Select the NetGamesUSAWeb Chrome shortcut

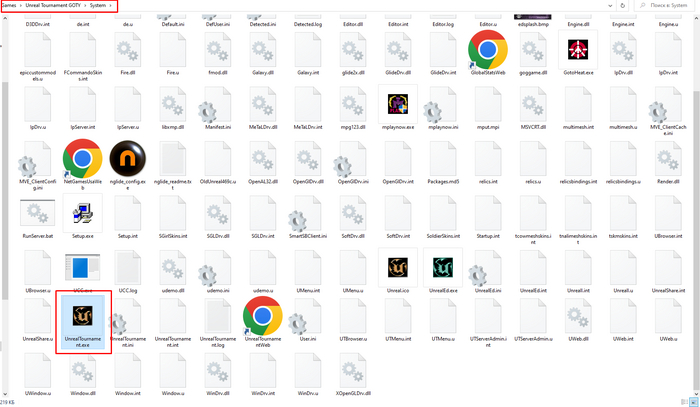[x=83, y=166]
